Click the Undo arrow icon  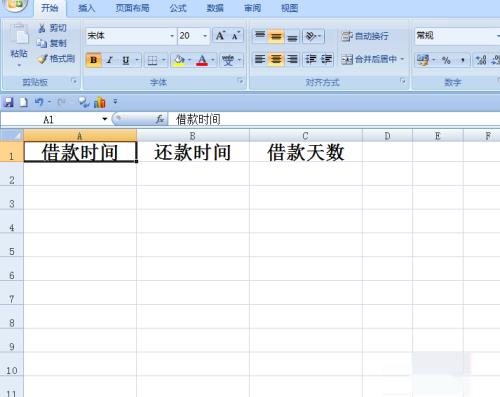39,102
